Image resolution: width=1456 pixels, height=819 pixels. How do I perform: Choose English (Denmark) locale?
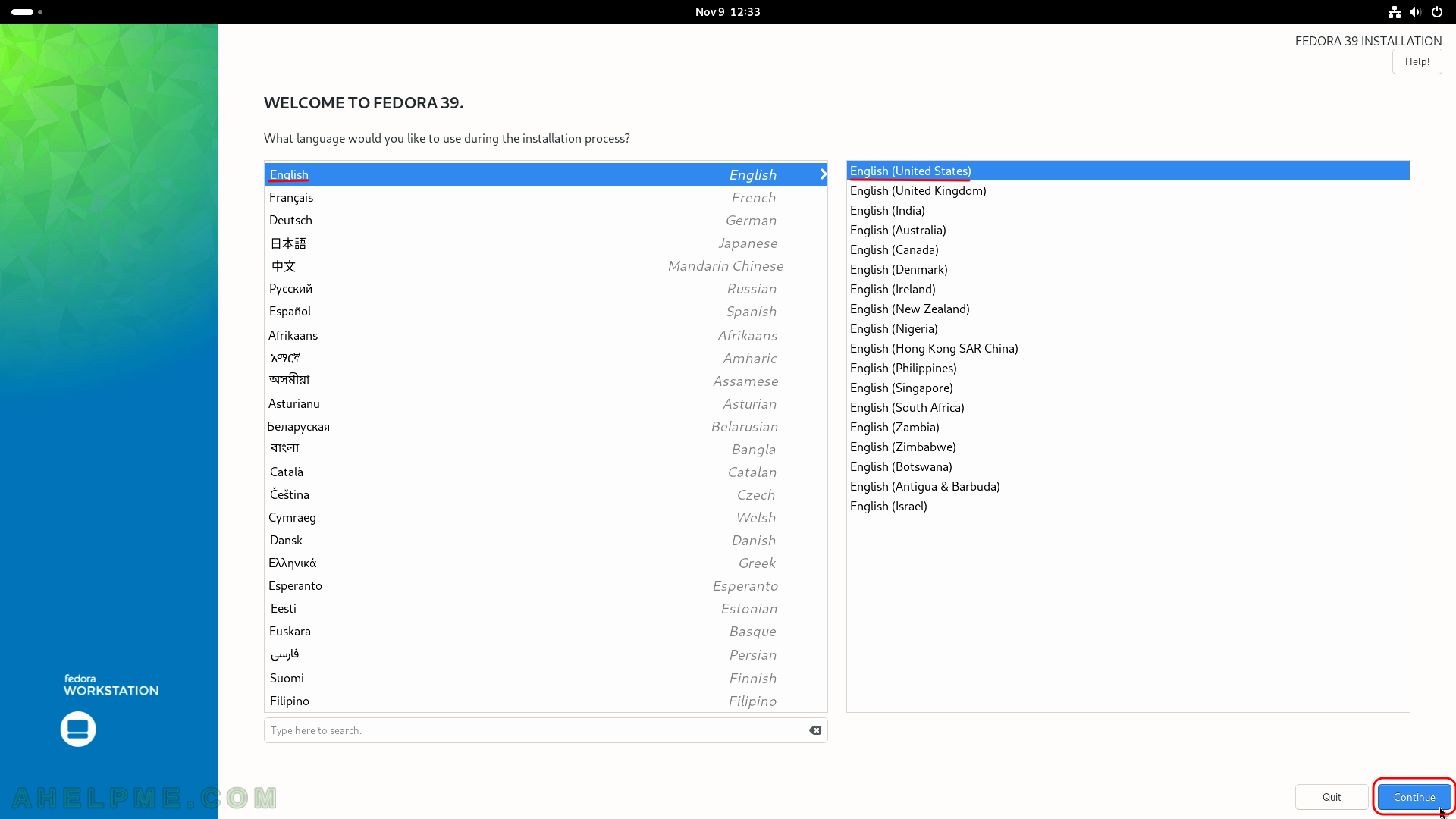click(x=1128, y=269)
